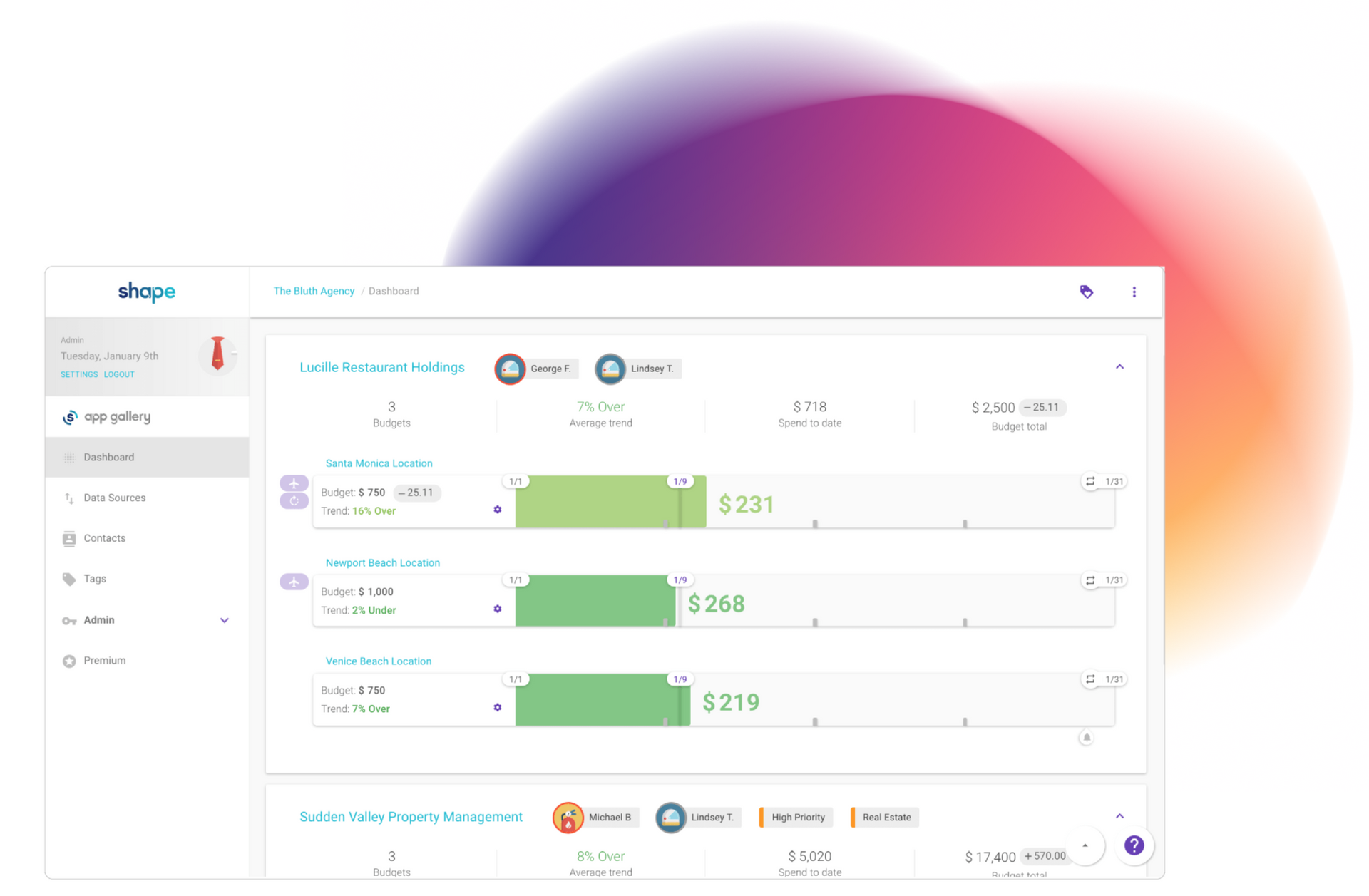Click Newport Beach 2% Under trend text
Image resolution: width=1369 pixels, height=896 pixels.
(374, 610)
